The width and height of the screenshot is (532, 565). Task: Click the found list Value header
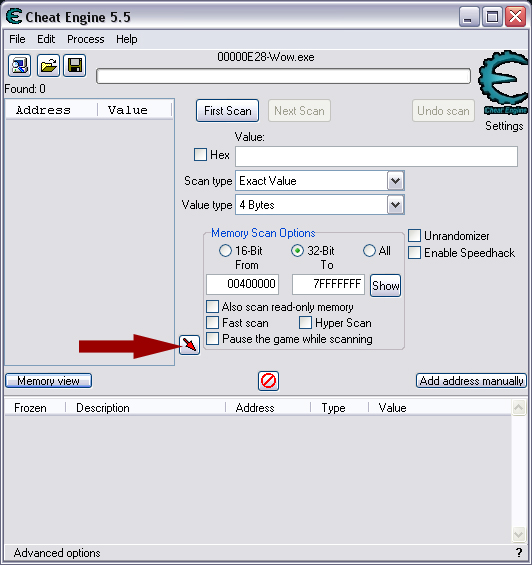[134, 110]
